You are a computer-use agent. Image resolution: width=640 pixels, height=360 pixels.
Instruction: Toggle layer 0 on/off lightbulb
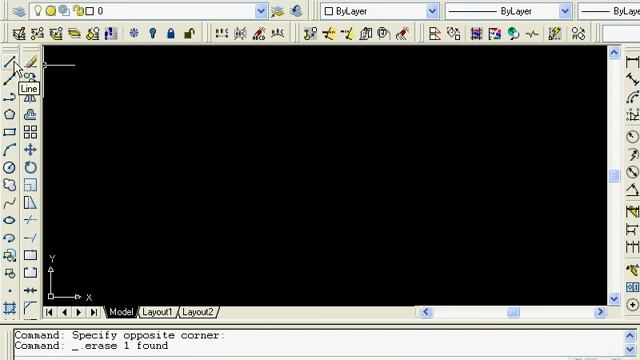[38, 11]
